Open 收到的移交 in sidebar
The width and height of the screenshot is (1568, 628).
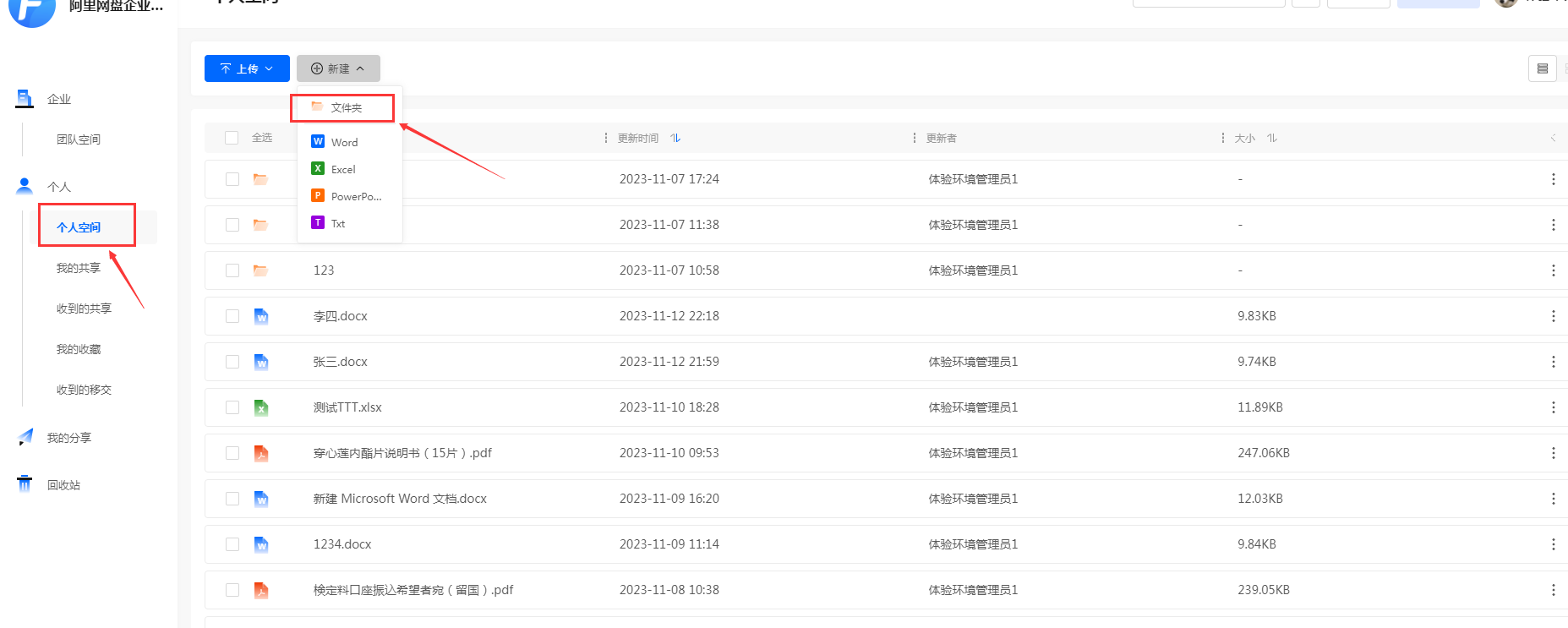pos(84,390)
